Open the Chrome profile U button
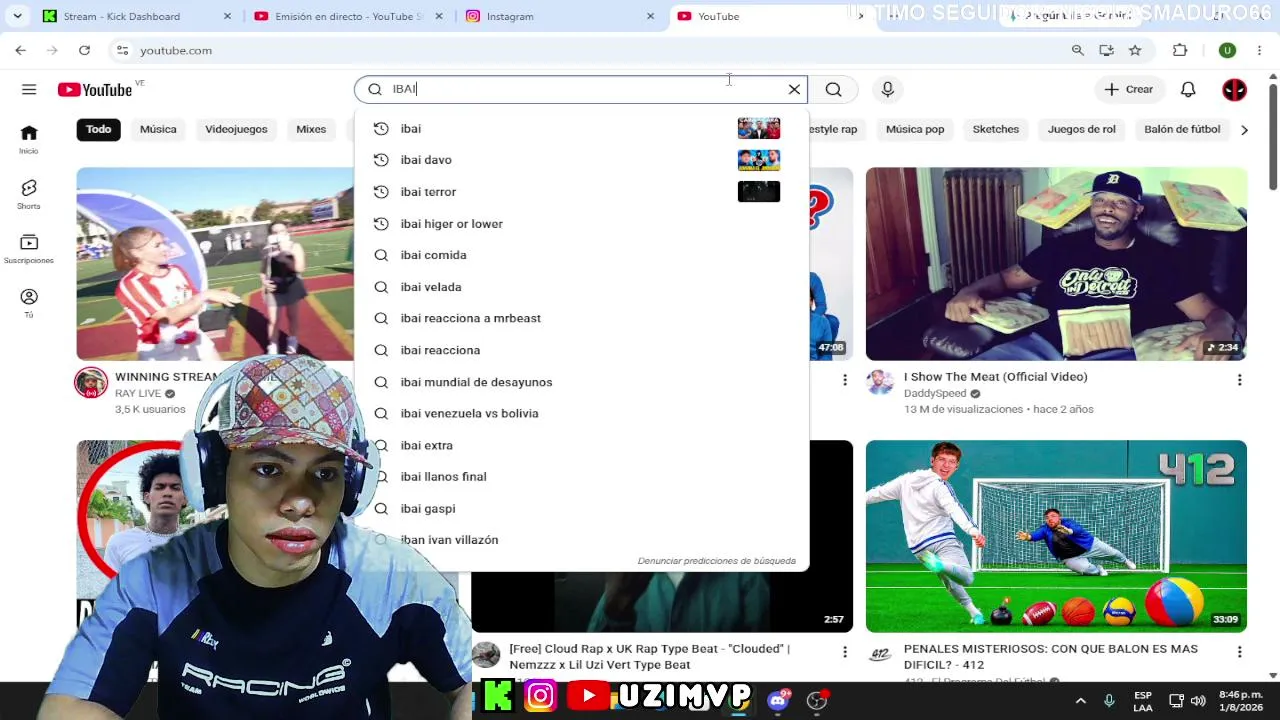Image resolution: width=1280 pixels, height=720 pixels. 1227,50
